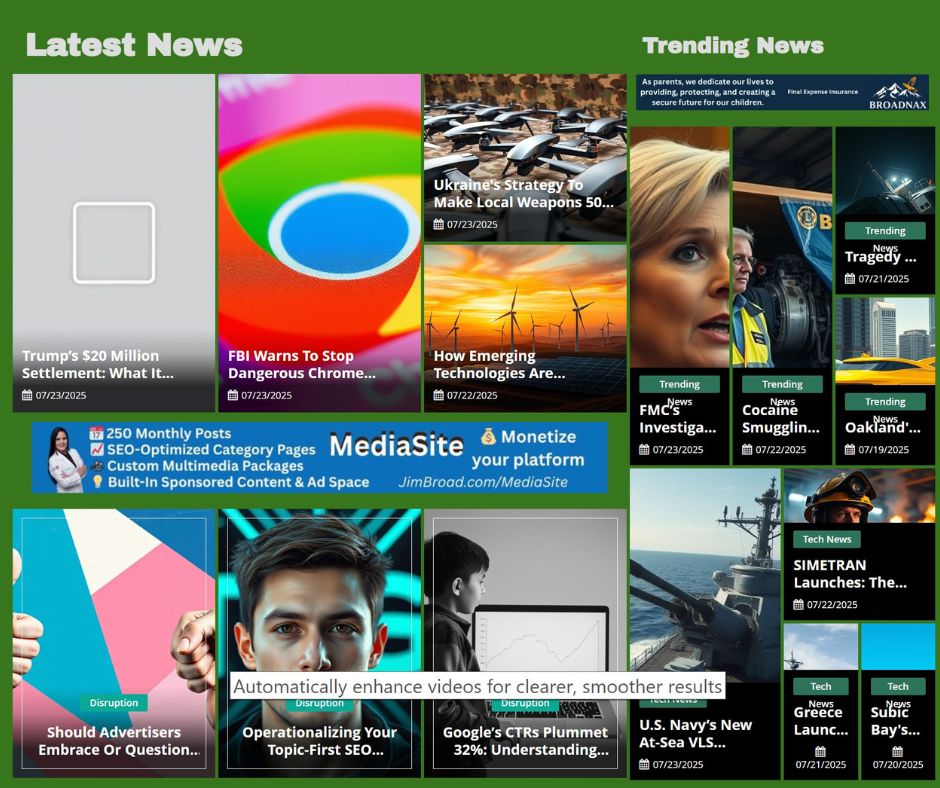Image resolution: width=940 pixels, height=788 pixels.
Task: Open "How Emerging Technologies Are..." headline
Action: [499, 365]
